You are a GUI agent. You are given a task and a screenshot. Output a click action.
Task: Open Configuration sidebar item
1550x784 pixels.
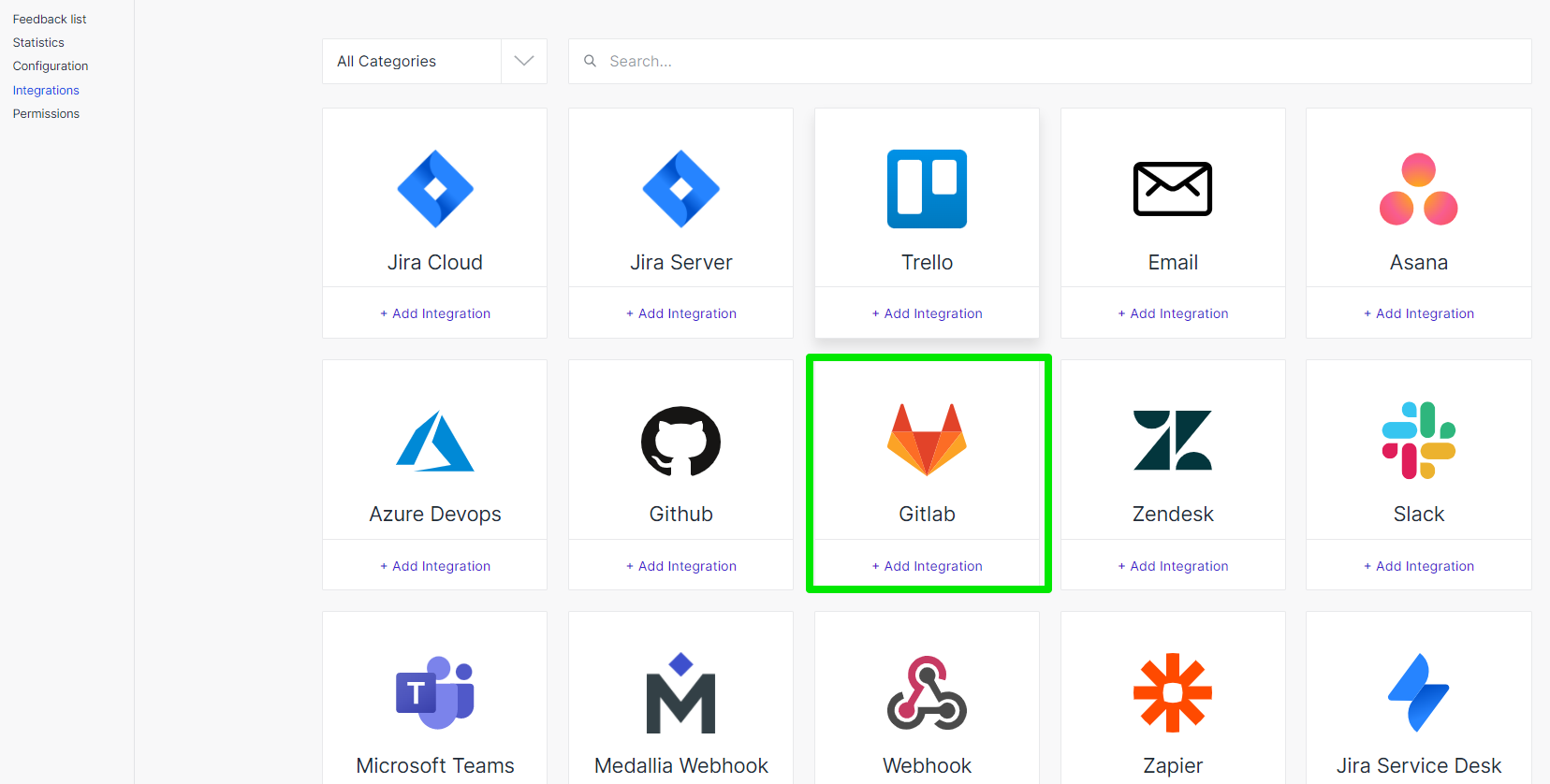pyautogui.click(x=51, y=65)
